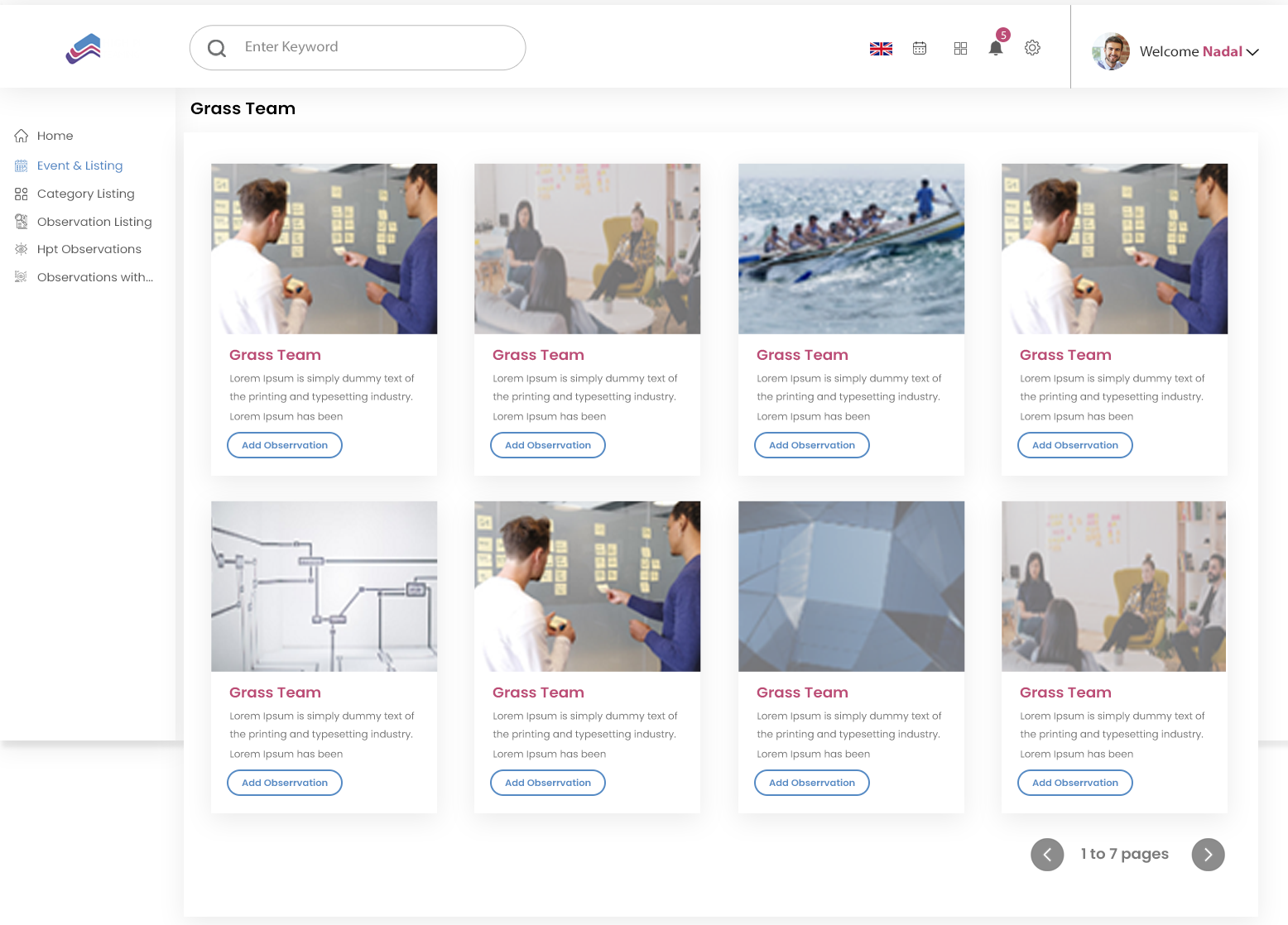Click the Enter Keyword search field
Viewport: 1288px width, 925px height.
[357, 47]
